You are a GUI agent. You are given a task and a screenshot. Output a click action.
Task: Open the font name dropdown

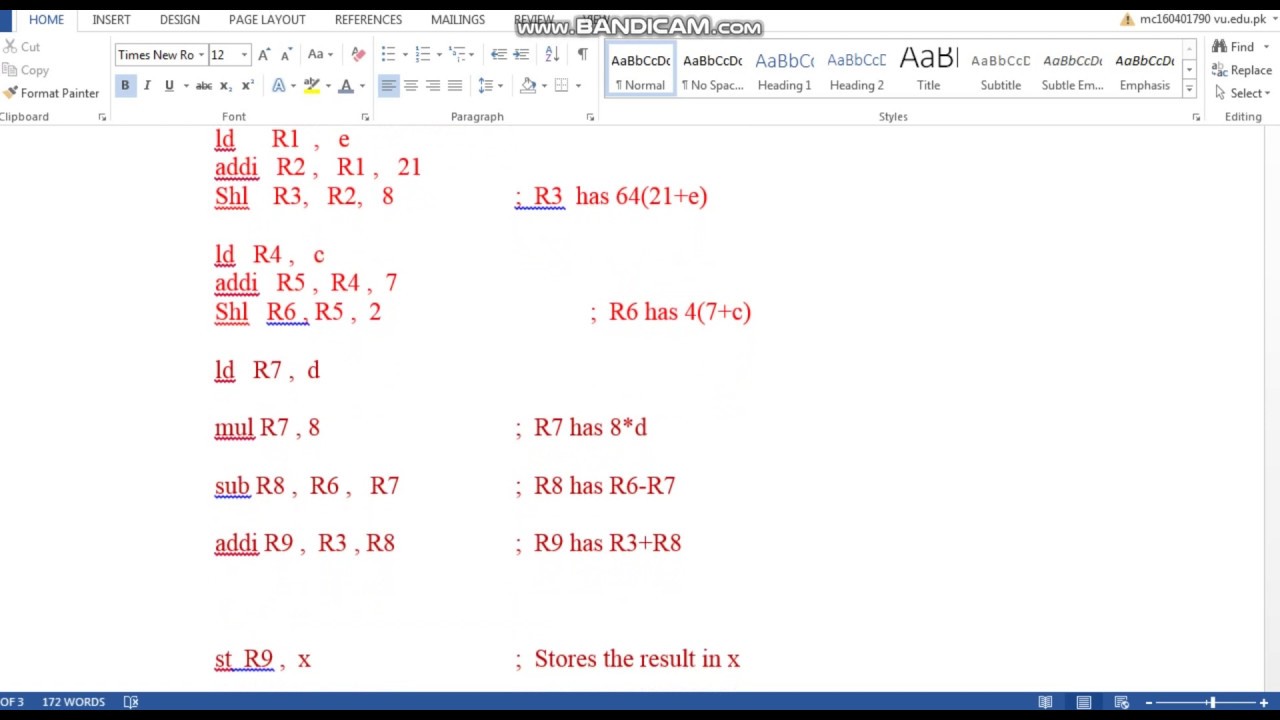tap(201, 55)
